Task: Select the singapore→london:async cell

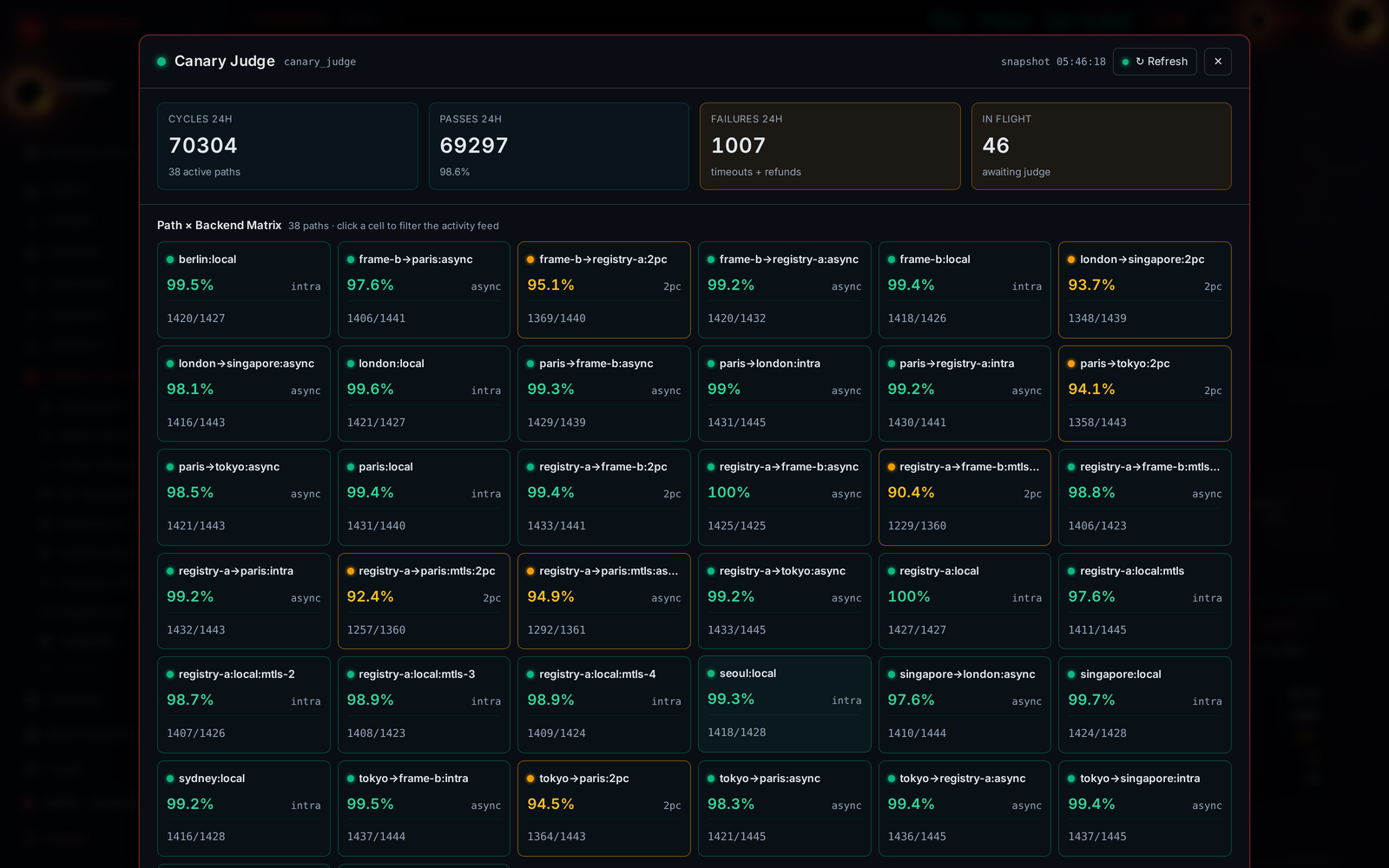Action: coord(964,705)
